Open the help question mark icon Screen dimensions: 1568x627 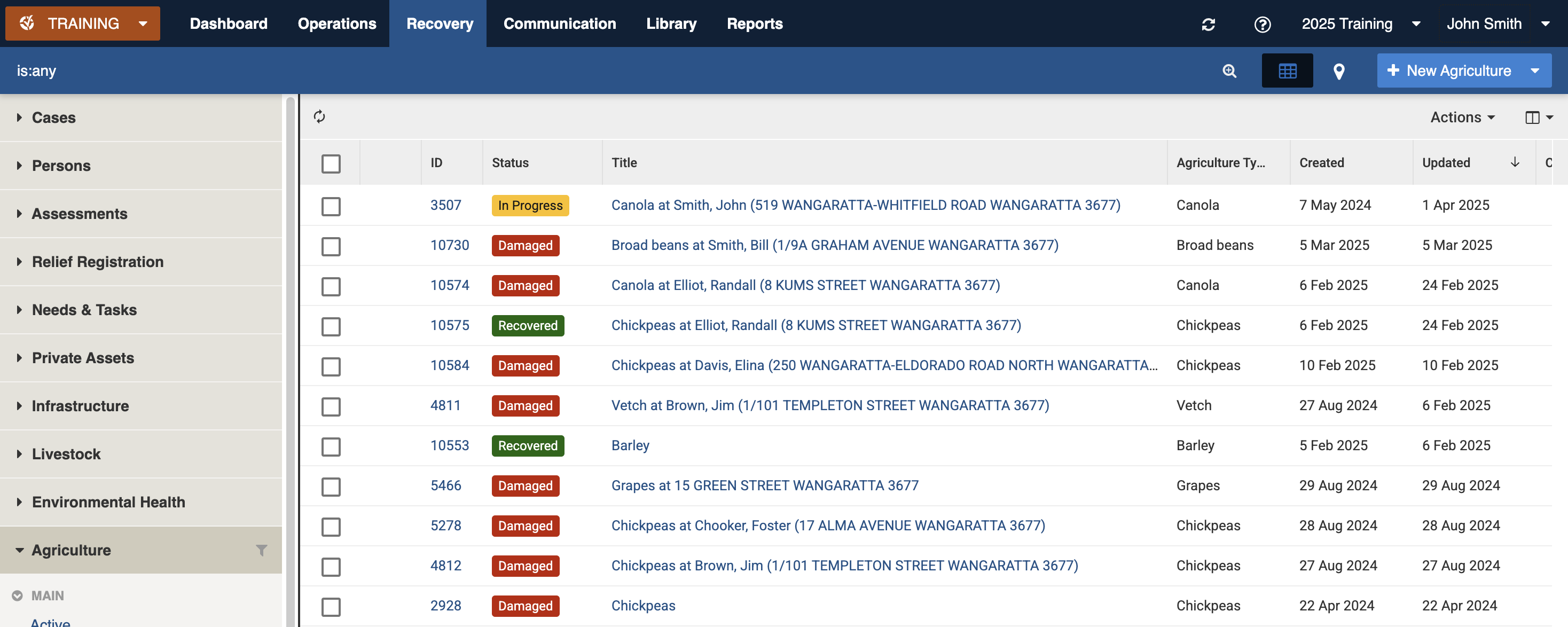pyautogui.click(x=1263, y=23)
